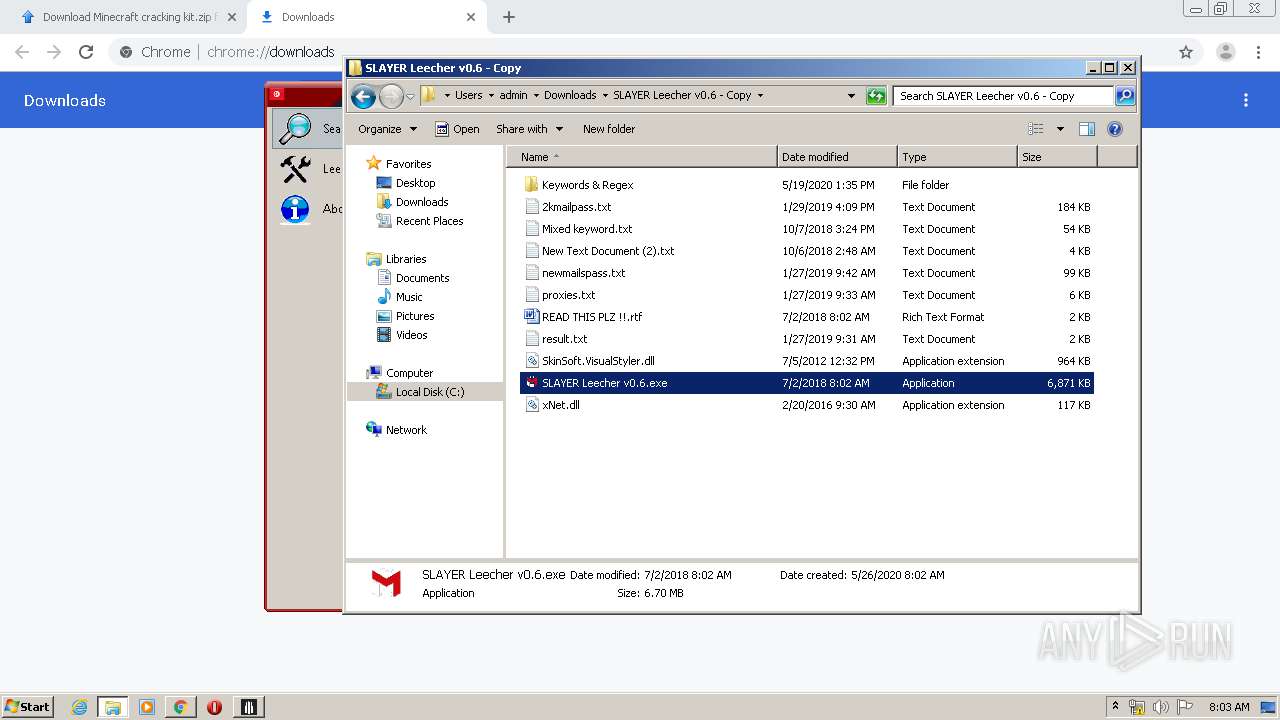Click the SkinSoft.VisualStyler.dll file icon

[x=532, y=361]
